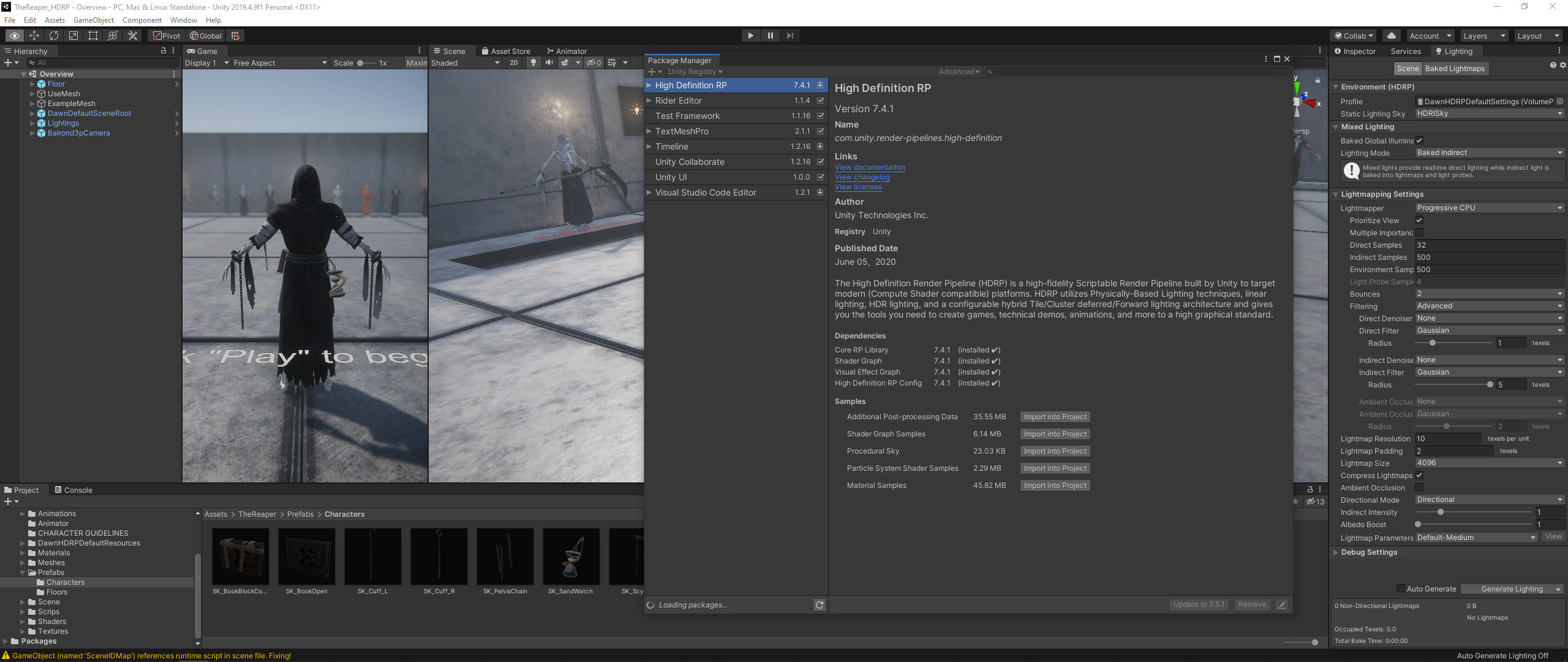
Task: Open the Window menu
Action: tap(184, 20)
